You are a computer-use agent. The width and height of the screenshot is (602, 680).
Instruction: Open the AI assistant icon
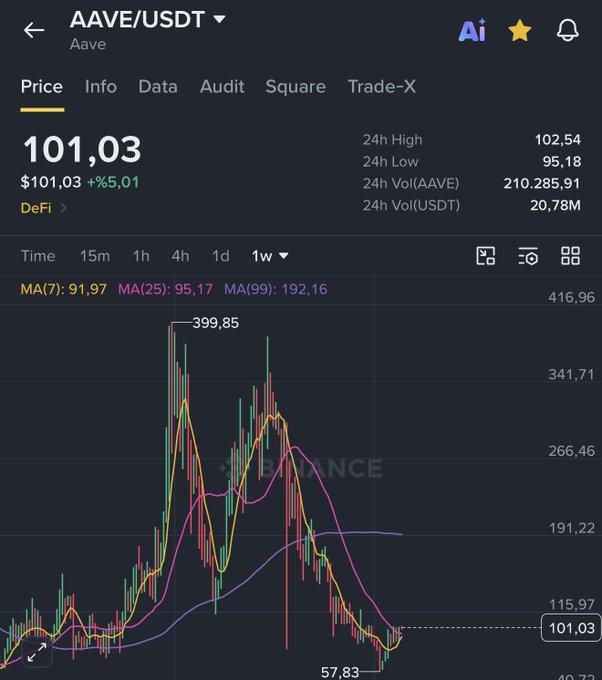tap(472, 30)
